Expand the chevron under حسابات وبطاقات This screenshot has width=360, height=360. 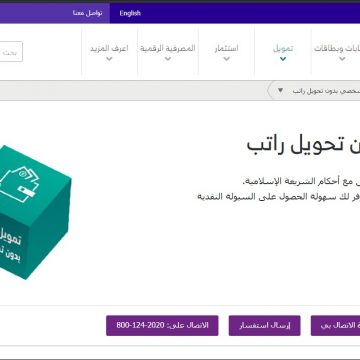coord(342,59)
